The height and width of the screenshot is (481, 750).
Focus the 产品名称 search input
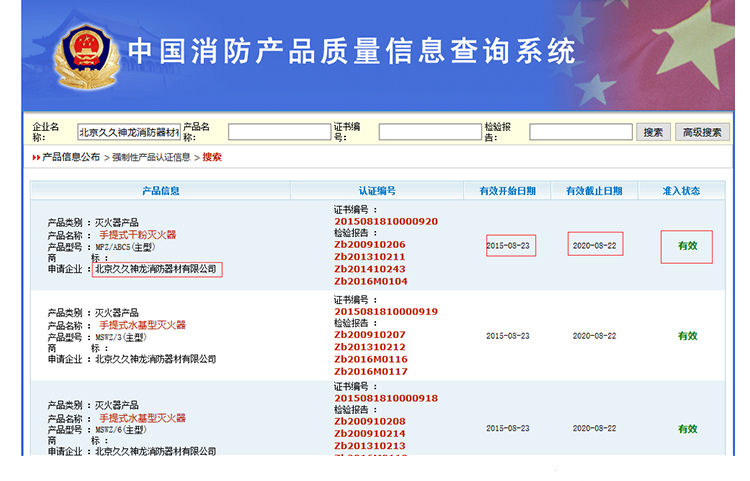[x=279, y=132]
